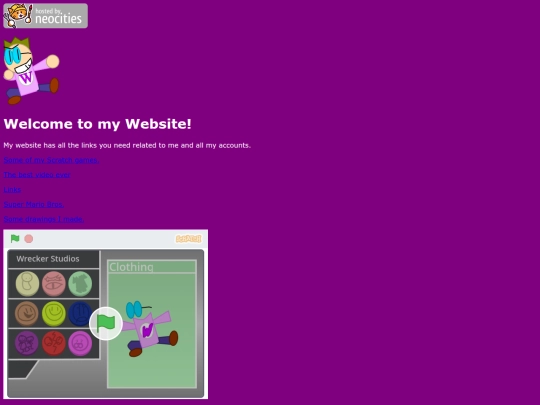Select the yellow body shape circle icon

coord(27,284)
